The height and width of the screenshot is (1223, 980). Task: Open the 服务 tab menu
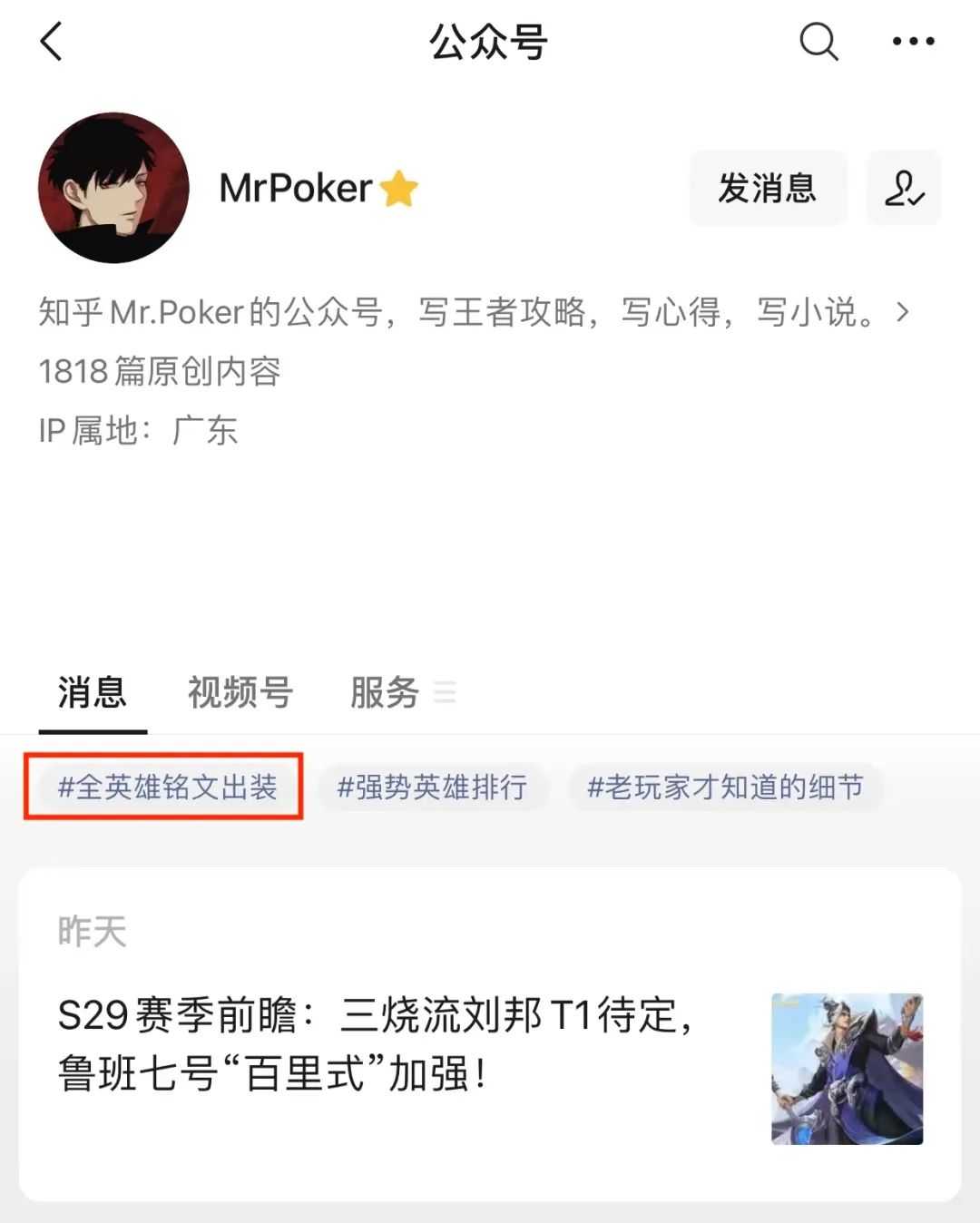pos(385,692)
